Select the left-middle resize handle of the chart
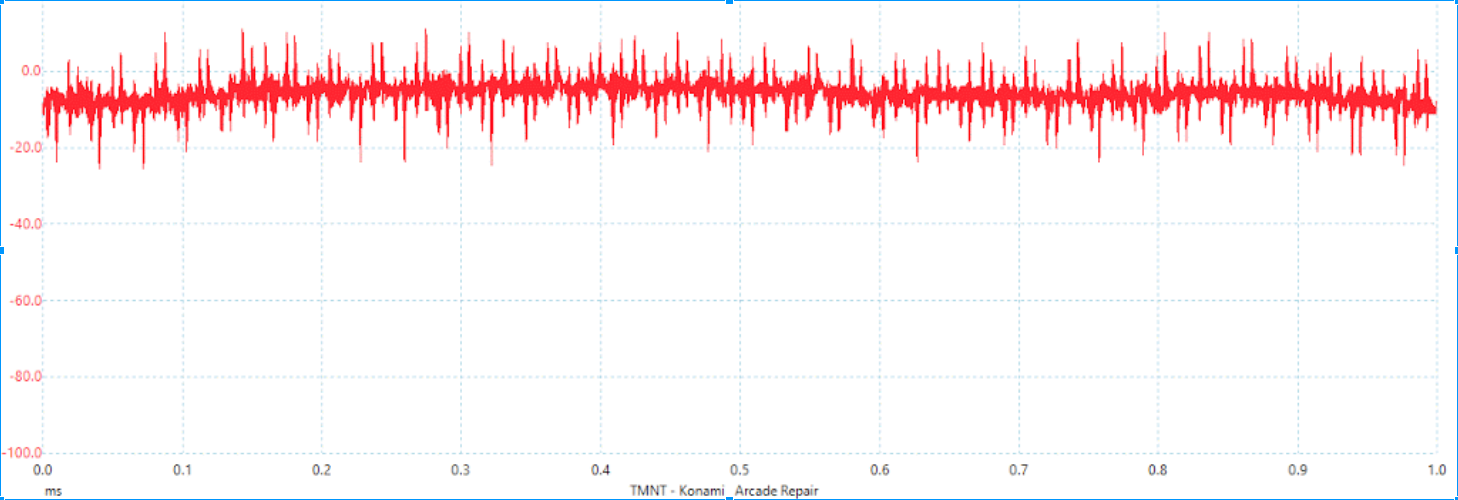Viewport: 1458px width, 500px height. [x=2, y=250]
